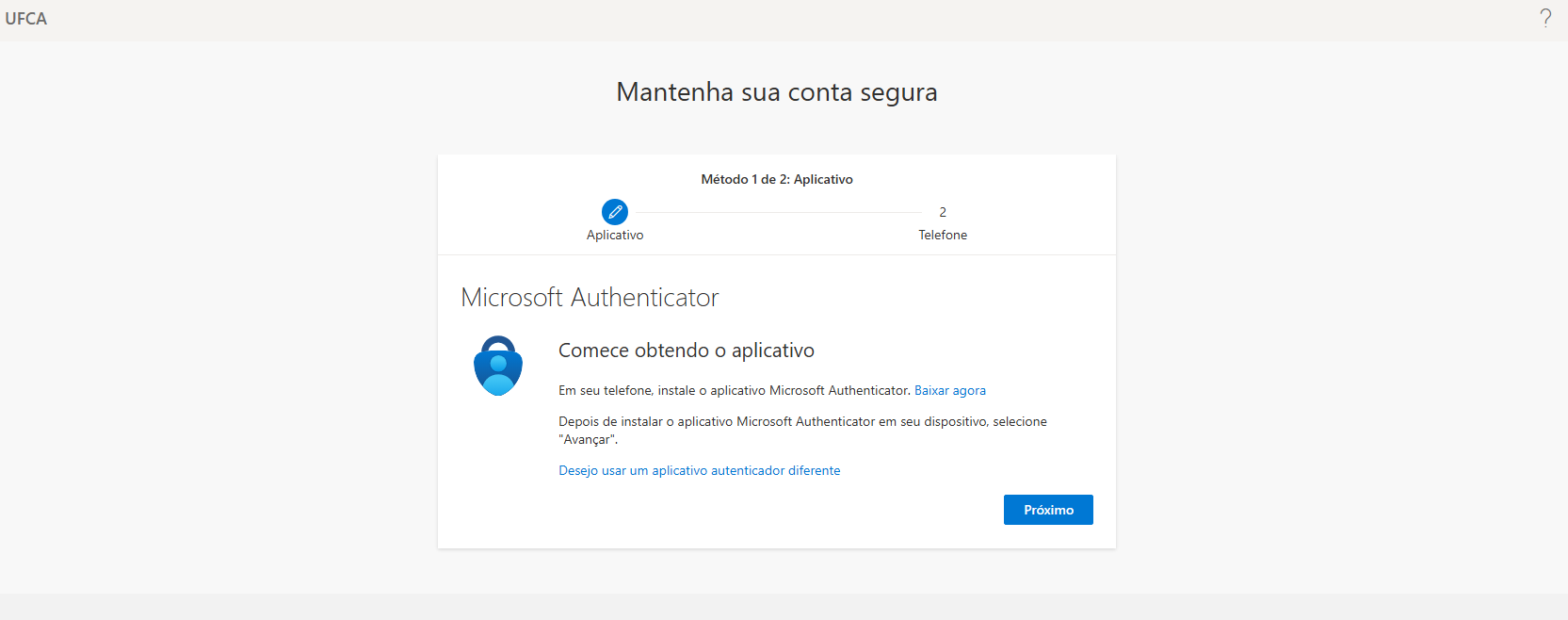Screen dimensions: 1568x620
Task: Click the Microsoft Authenticator lock icon
Action: click(x=498, y=366)
